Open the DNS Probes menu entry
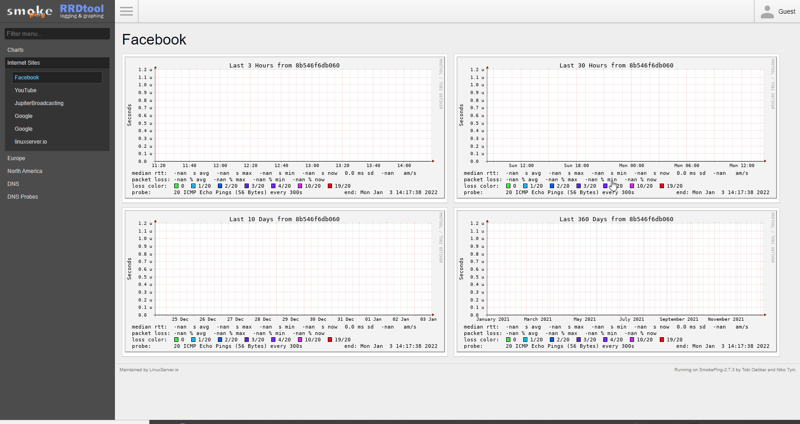 click(23, 197)
